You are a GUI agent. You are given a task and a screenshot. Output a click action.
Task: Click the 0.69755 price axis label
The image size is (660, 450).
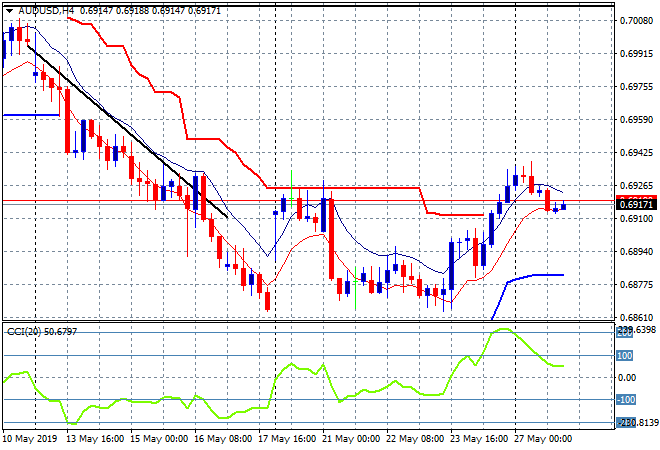636,87
